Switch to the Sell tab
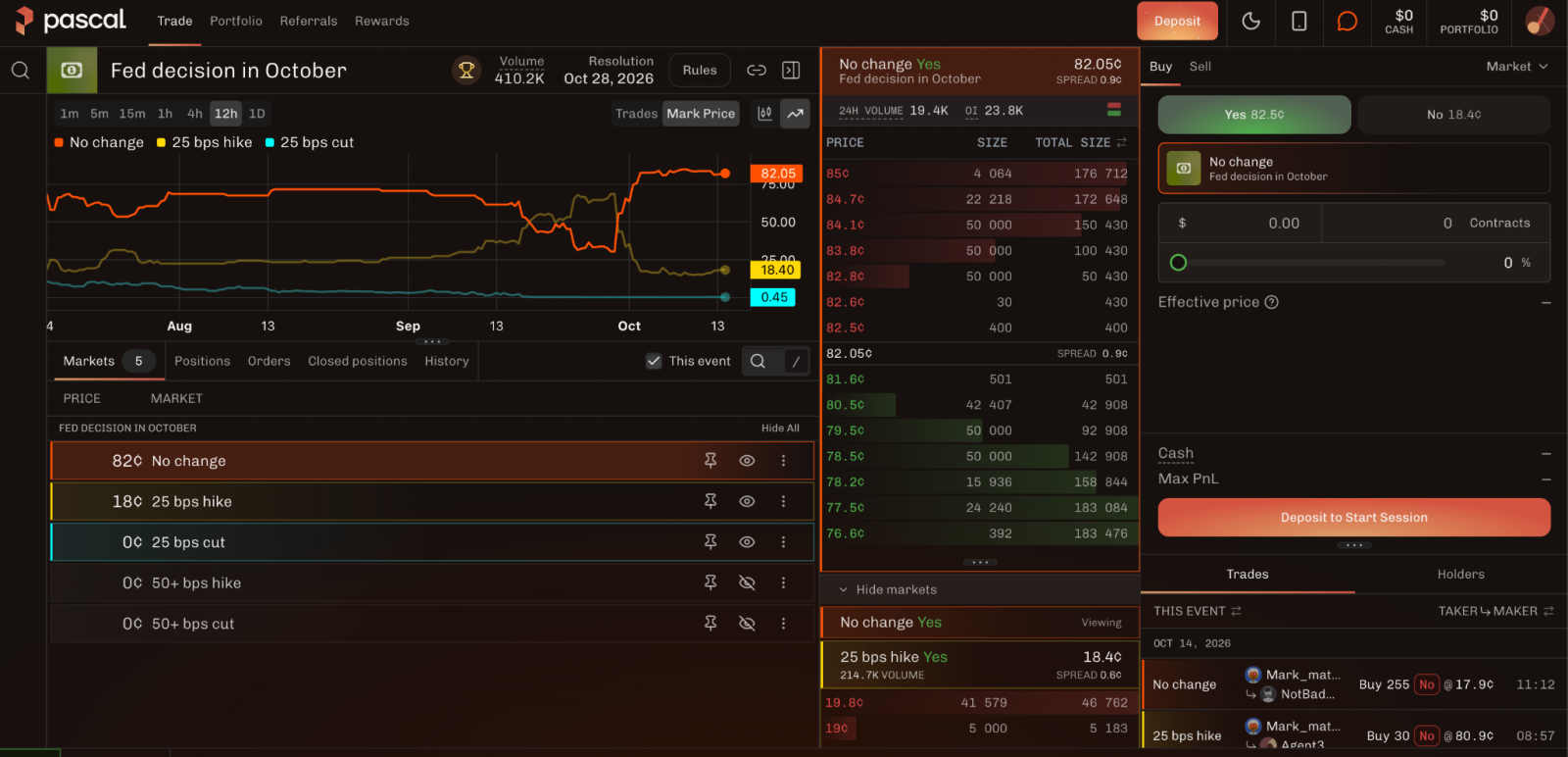The width and height of the screenshot is (1568, 757). coord(1200,67)
